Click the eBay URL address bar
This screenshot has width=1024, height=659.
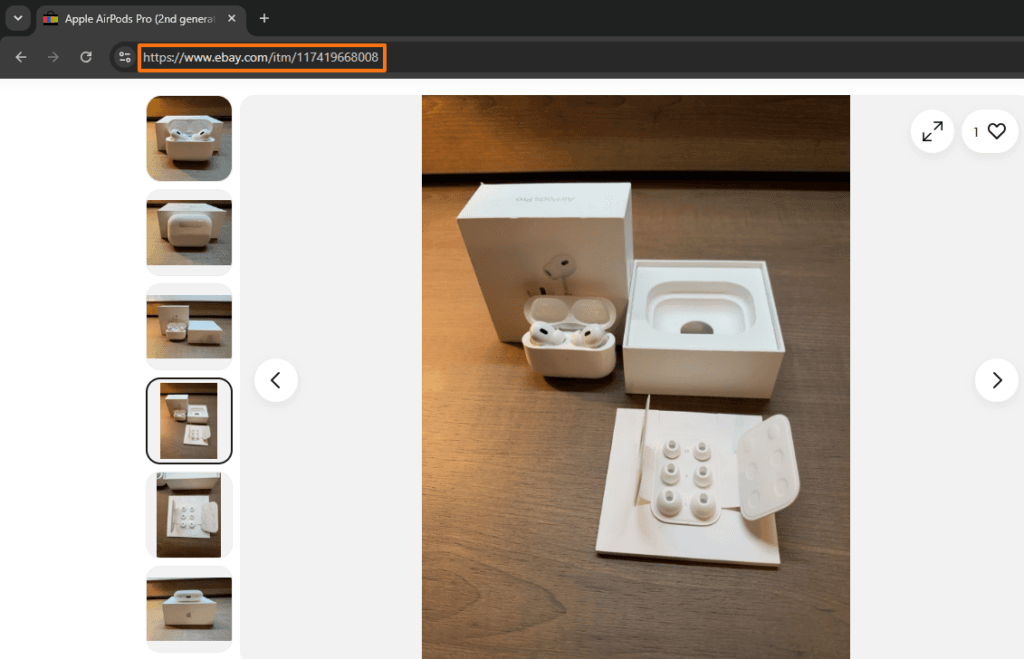(x=261, y=57)
